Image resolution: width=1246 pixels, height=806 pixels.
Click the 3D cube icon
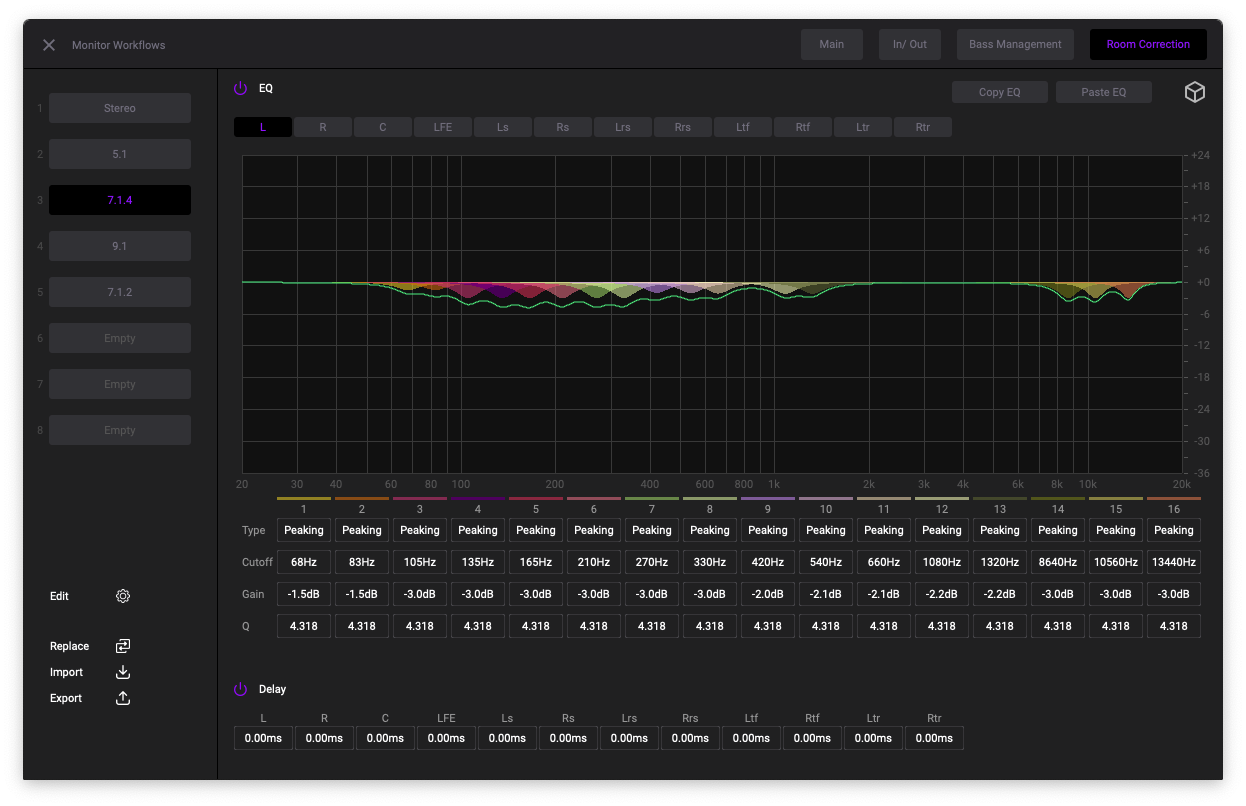pyautogui.click(x=1194, y=92)
